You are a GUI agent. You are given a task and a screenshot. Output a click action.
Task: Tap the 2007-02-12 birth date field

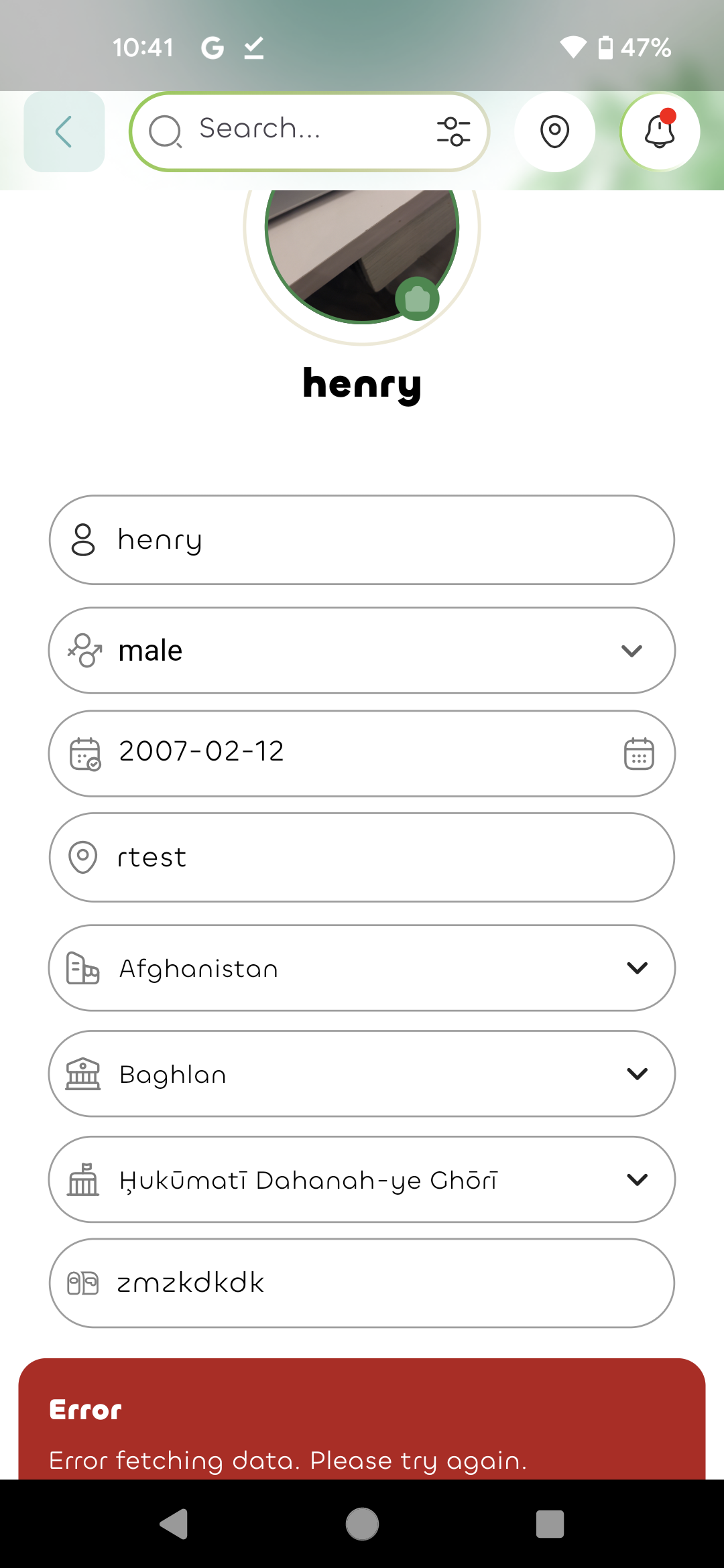[335, 753]
